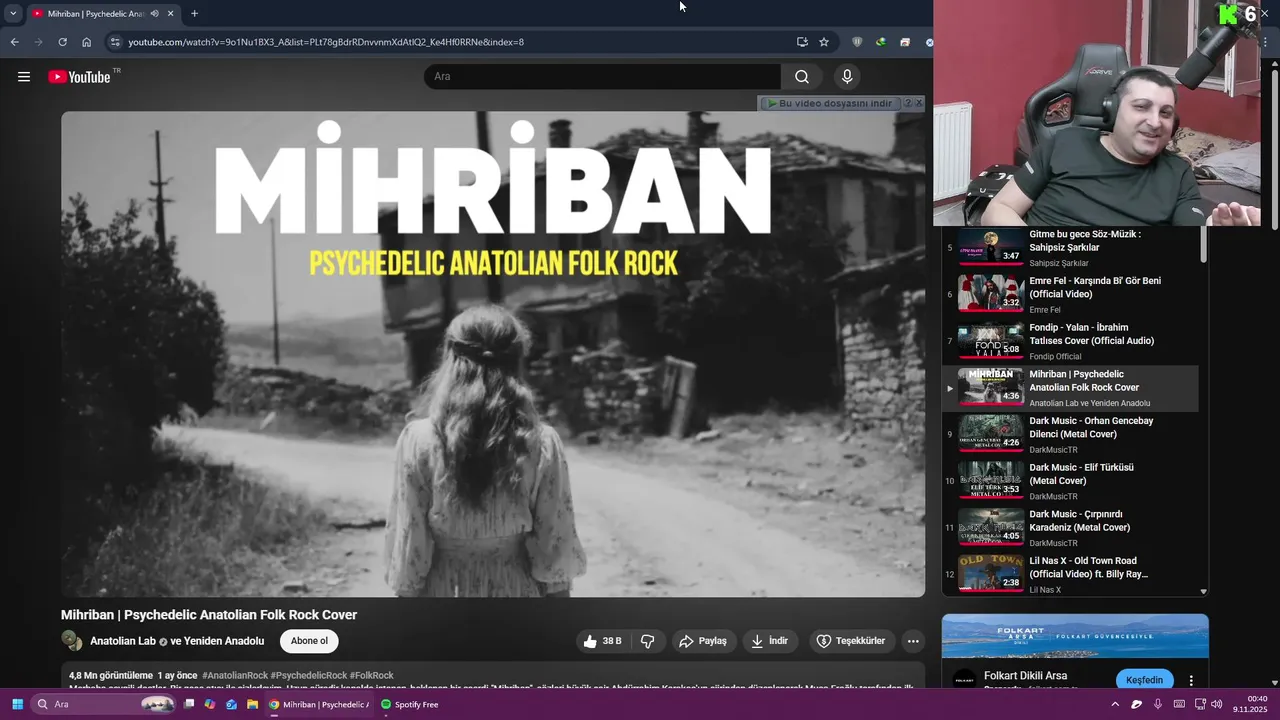Open the Yeniden Anadolu channel link
This screenshot has height=720, width=1280.
coord(225,641)
